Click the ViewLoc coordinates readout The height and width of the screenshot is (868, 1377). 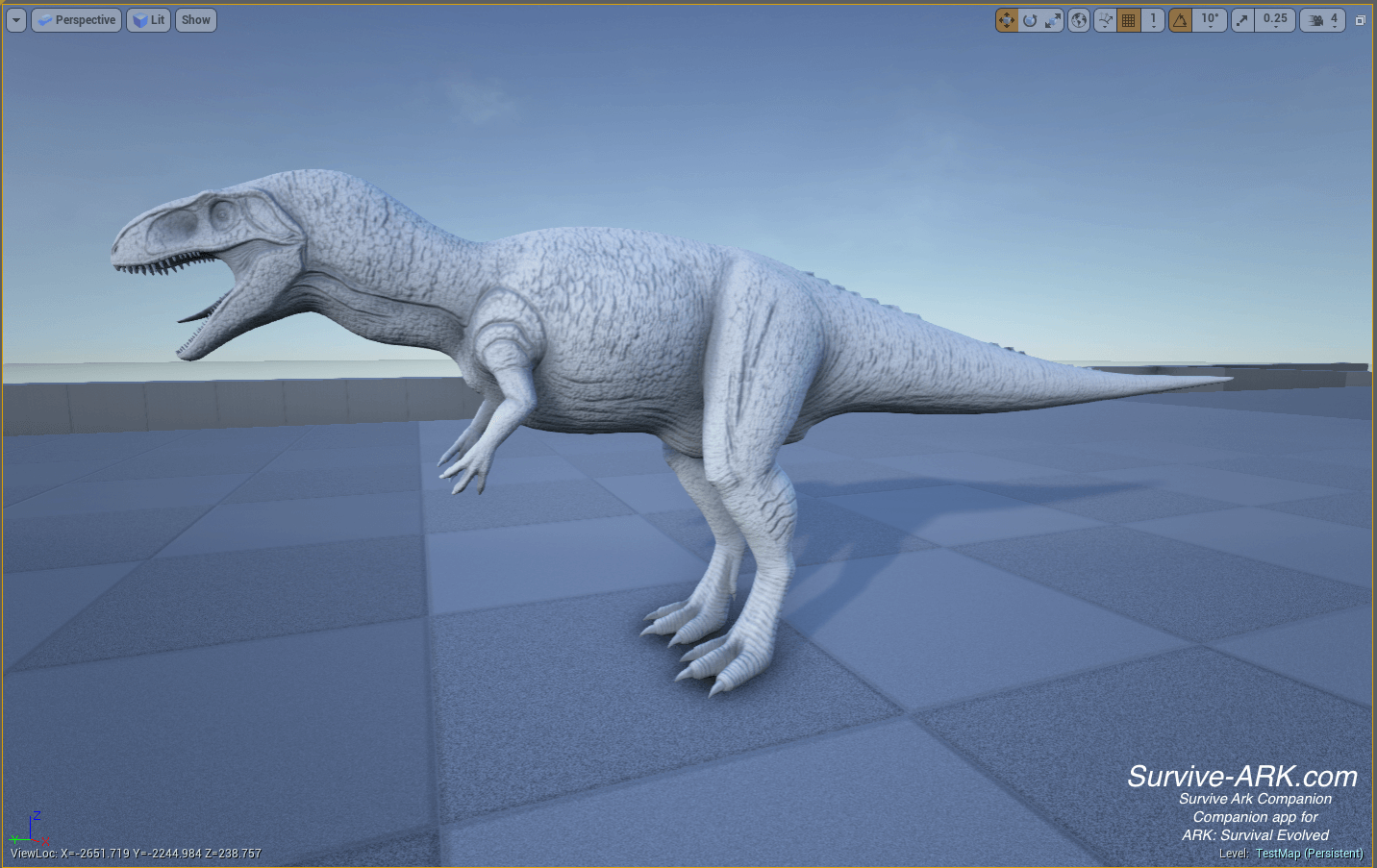click(x=136, y=854)
